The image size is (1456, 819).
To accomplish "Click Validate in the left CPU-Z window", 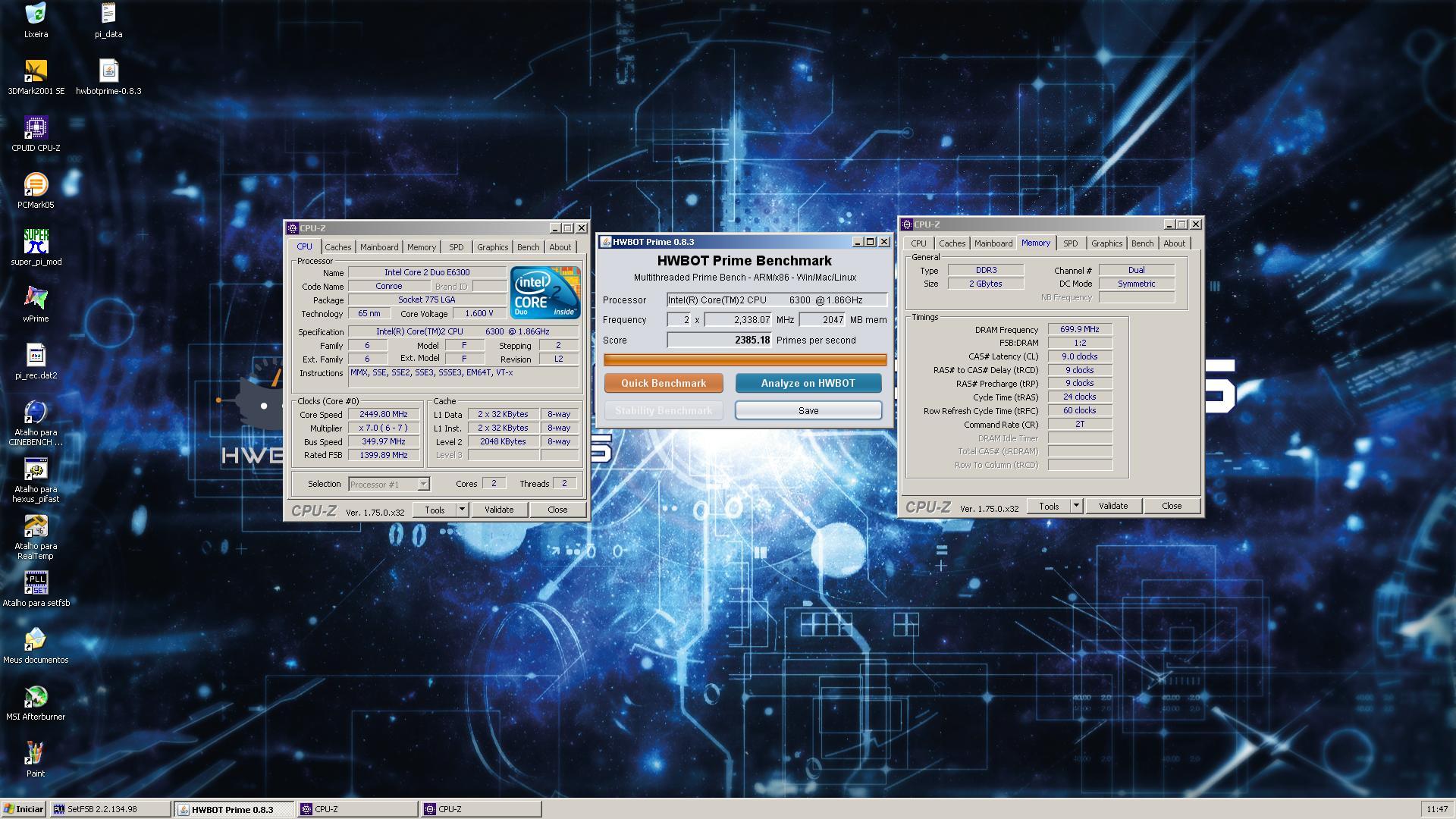I will (499, 510).
